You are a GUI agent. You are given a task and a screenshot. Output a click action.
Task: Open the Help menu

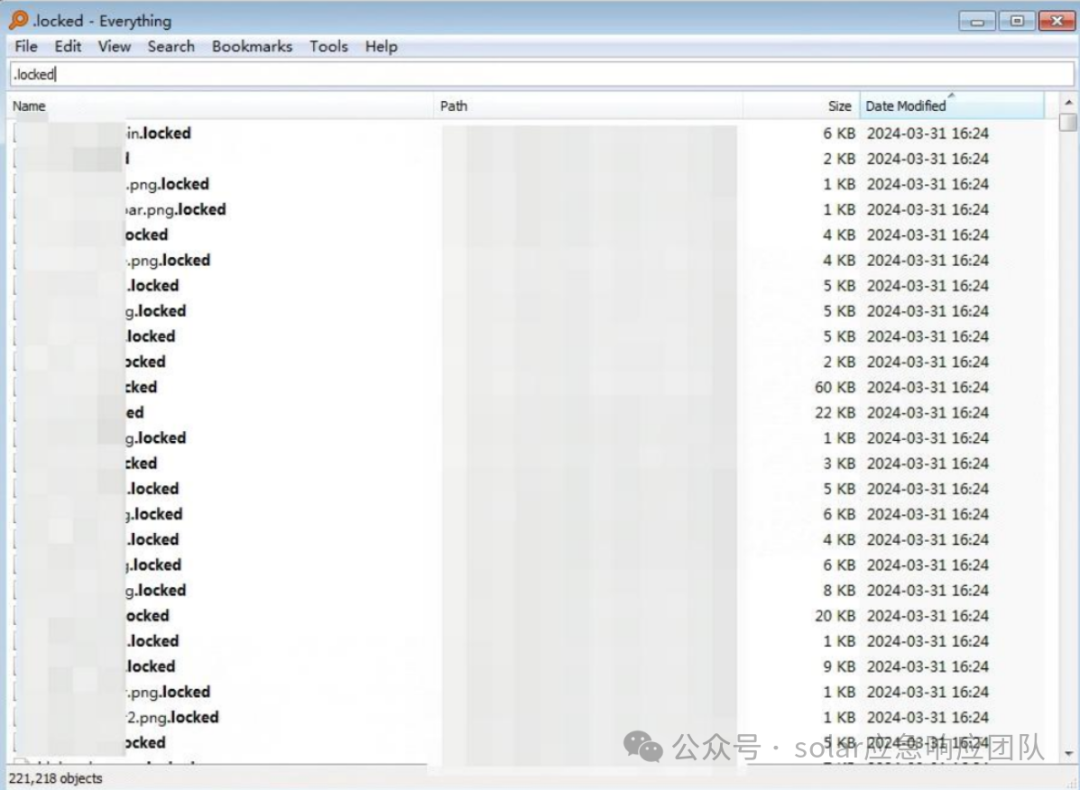pyautogui.click(x=381, y=46)
